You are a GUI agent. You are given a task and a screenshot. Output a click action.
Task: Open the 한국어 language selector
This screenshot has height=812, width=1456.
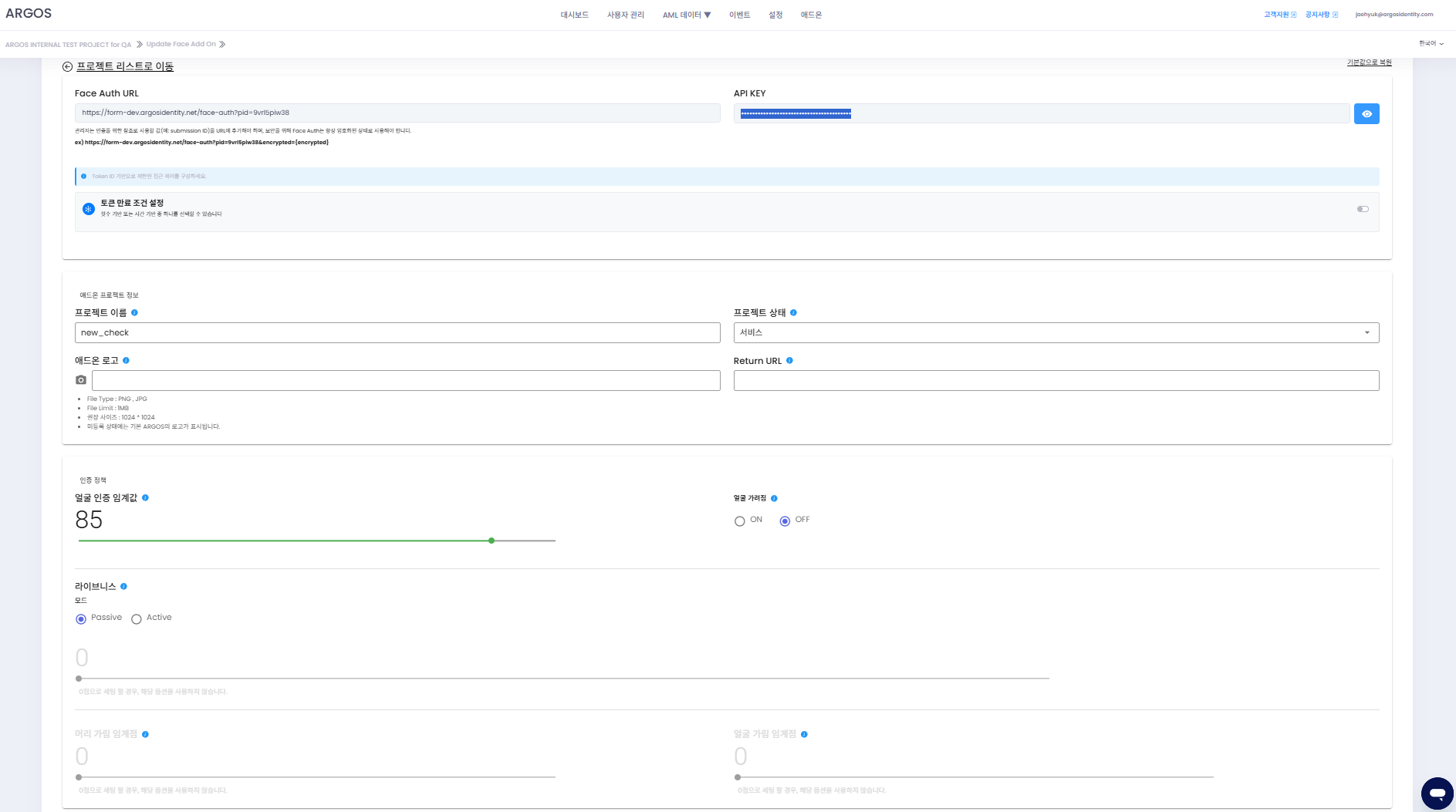click(1431, 44)
